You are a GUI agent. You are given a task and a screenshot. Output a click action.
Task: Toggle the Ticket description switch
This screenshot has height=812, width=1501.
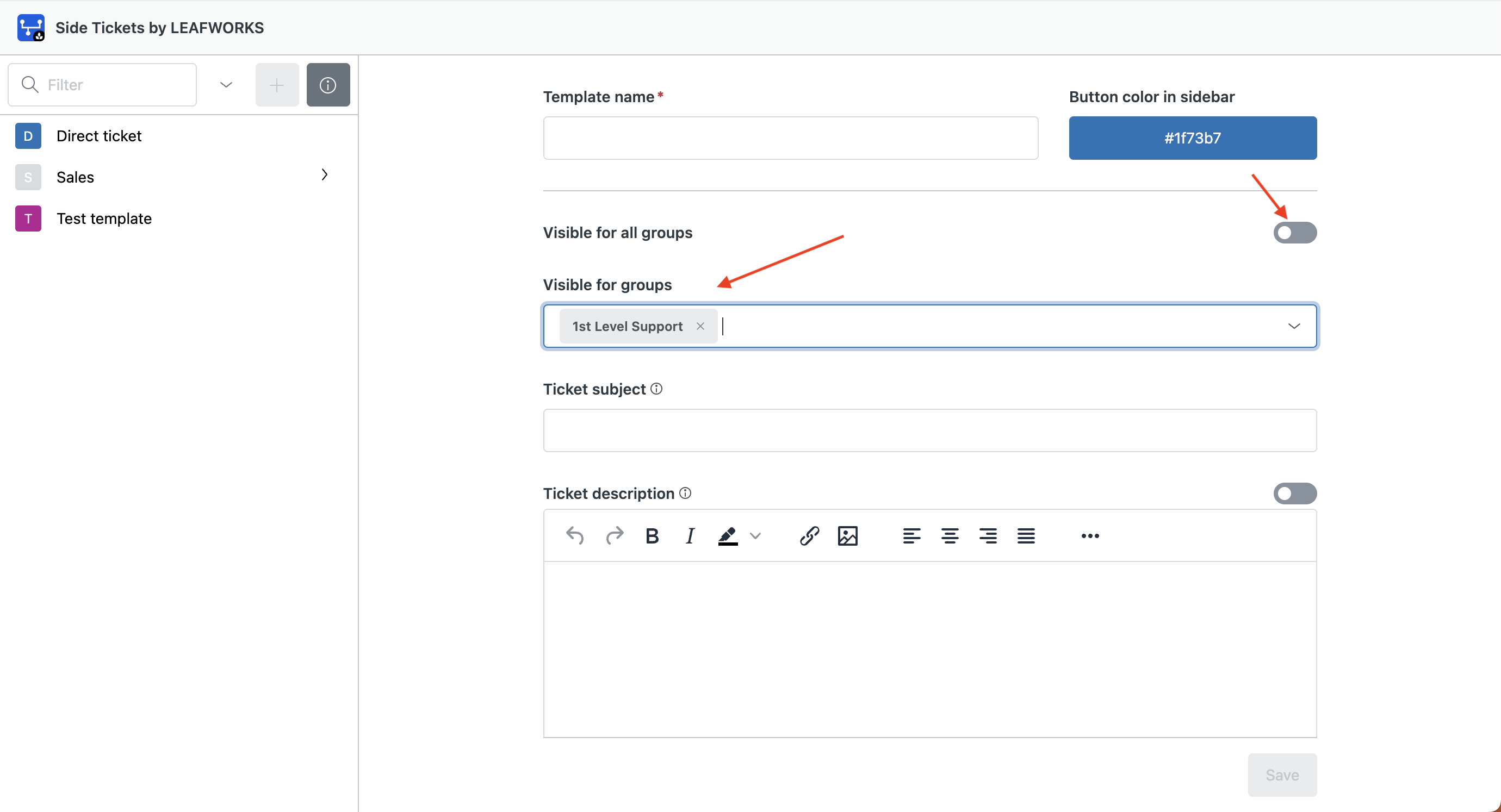coord(1294,494)
